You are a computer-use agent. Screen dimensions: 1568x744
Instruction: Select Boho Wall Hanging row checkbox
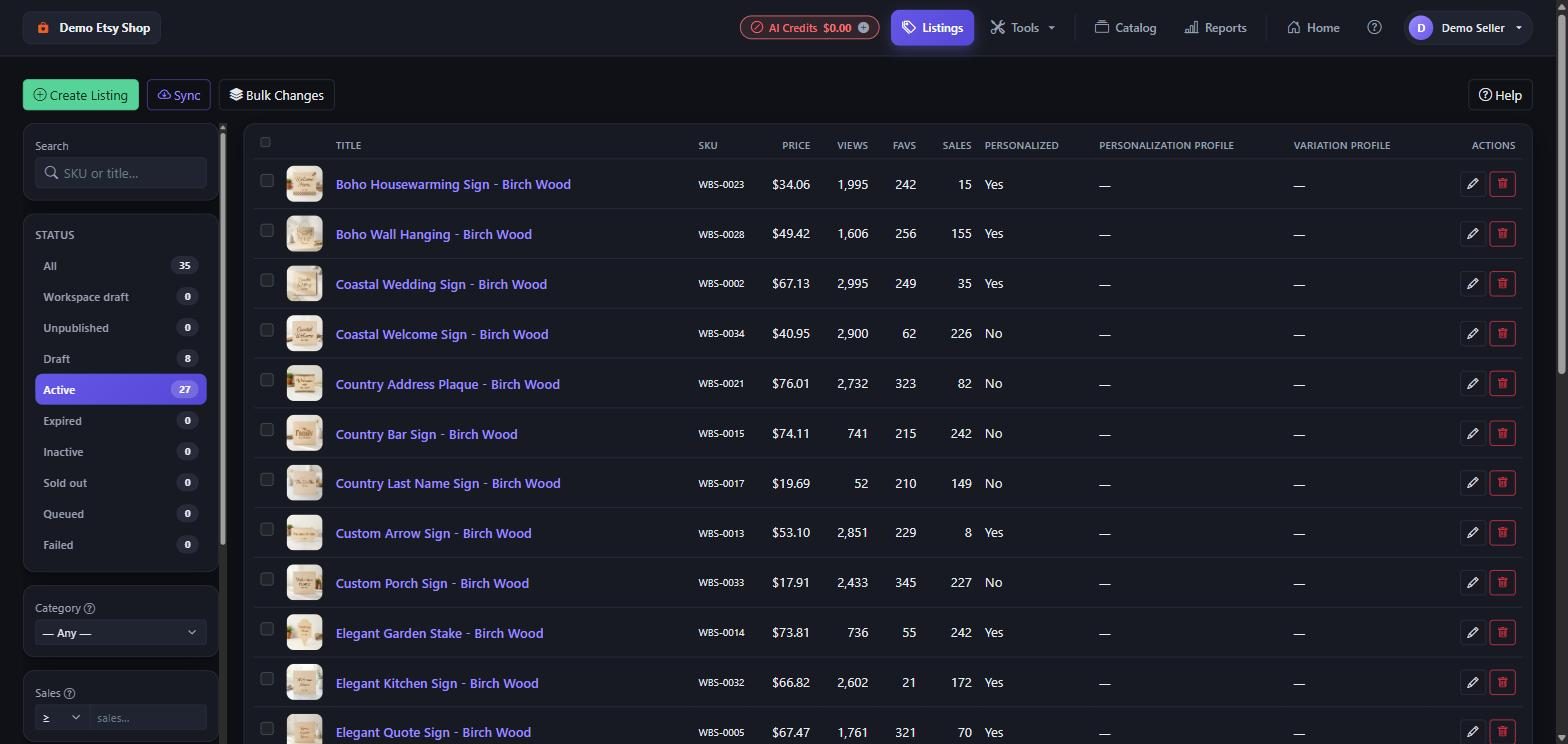point(266,231)
